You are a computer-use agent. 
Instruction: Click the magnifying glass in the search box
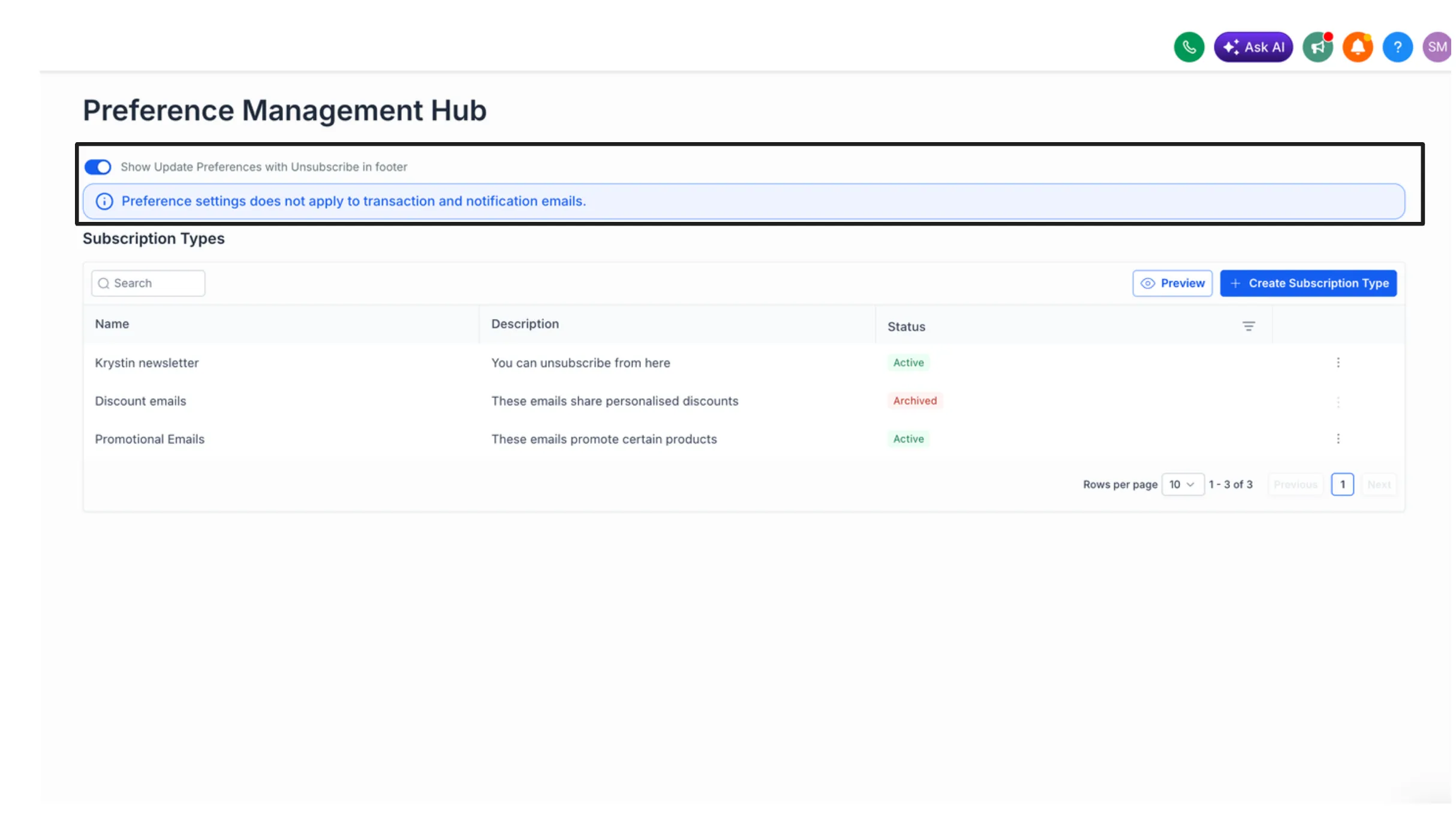click(x=104, y=283)
